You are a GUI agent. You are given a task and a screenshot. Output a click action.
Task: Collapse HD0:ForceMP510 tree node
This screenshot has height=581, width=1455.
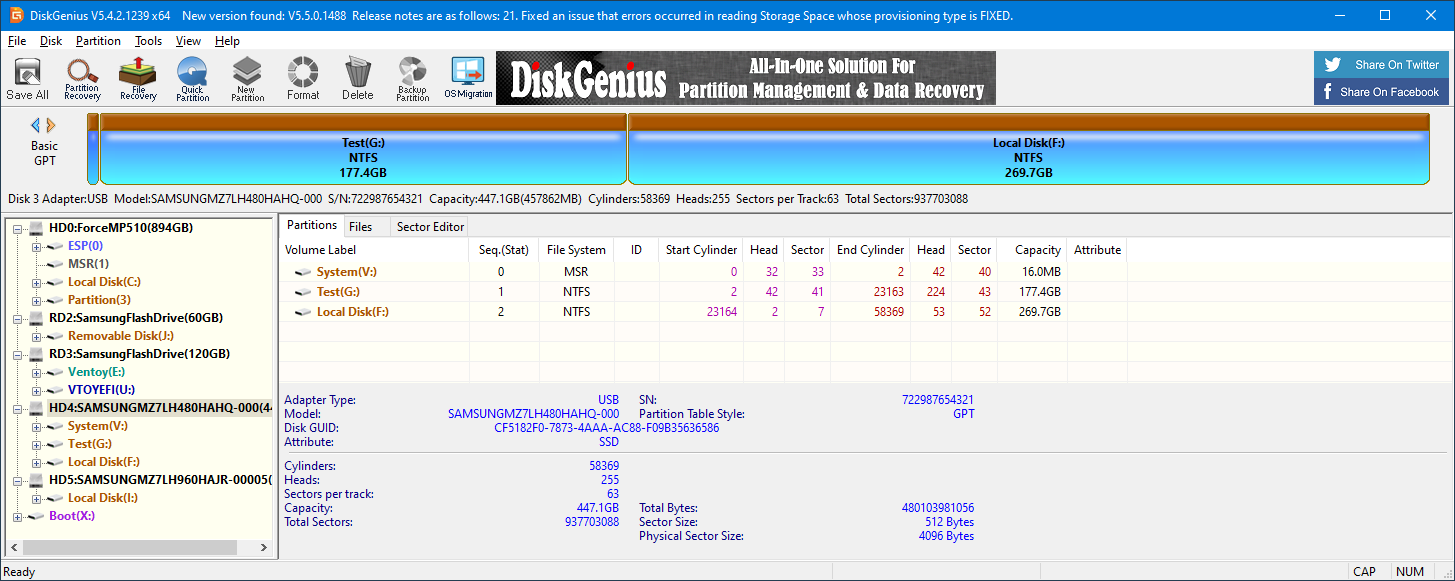pos(18,228)
